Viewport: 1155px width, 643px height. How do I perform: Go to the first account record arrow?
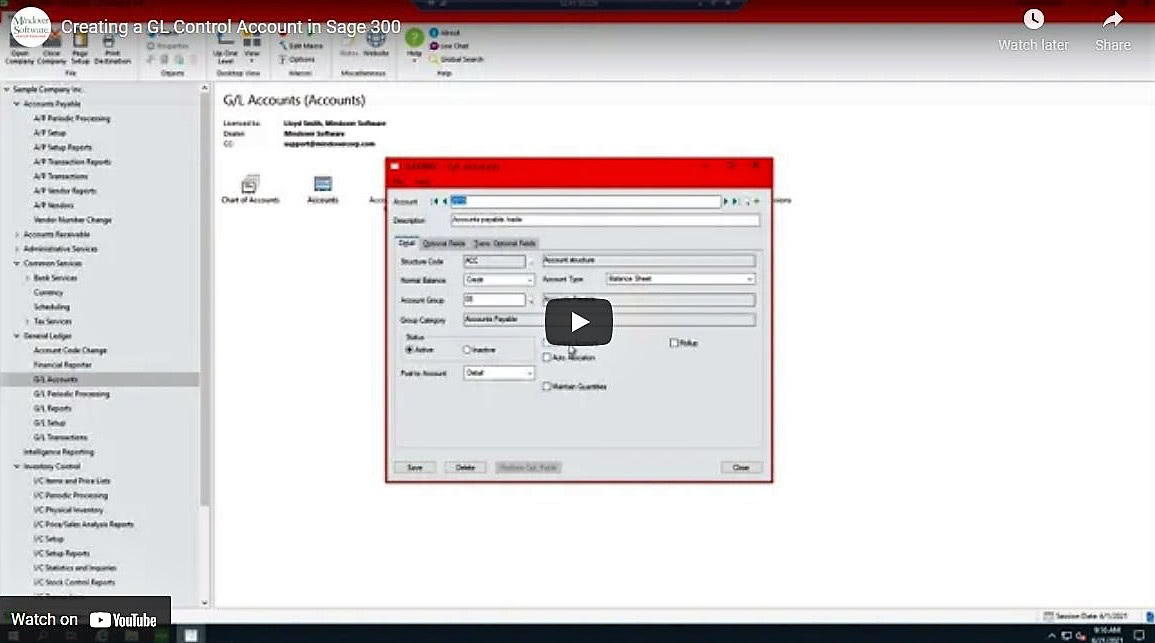(x=435, y=201)
